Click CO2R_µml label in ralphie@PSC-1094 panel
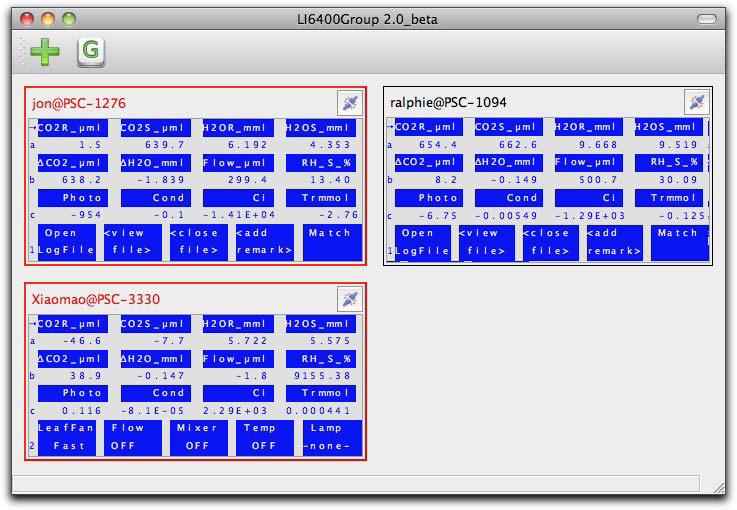 tap(429, 127)
